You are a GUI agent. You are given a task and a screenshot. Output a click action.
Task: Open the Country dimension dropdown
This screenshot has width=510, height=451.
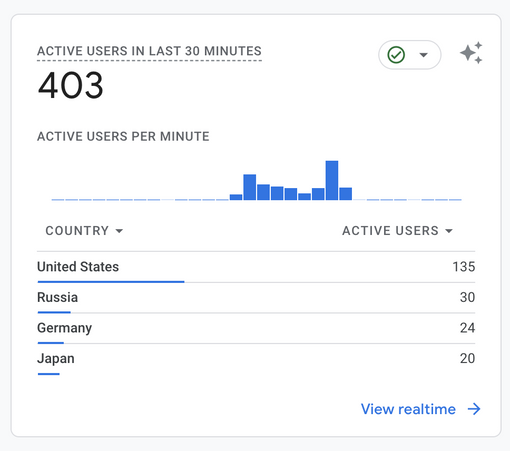point(84,231)
